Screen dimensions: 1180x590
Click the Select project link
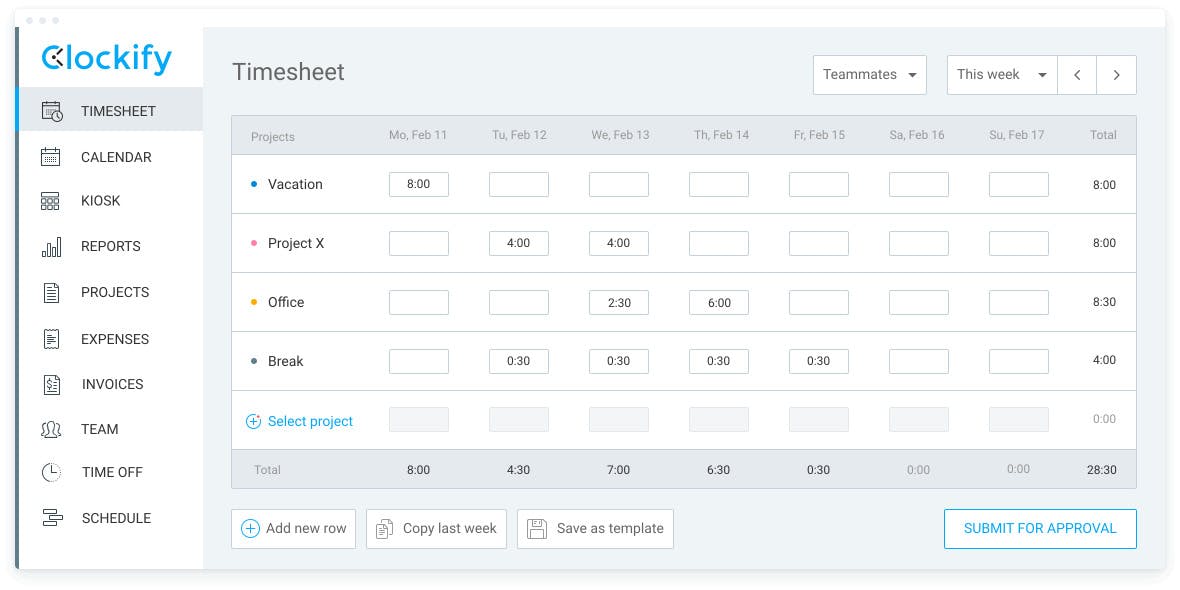click(x=310, y=421)
